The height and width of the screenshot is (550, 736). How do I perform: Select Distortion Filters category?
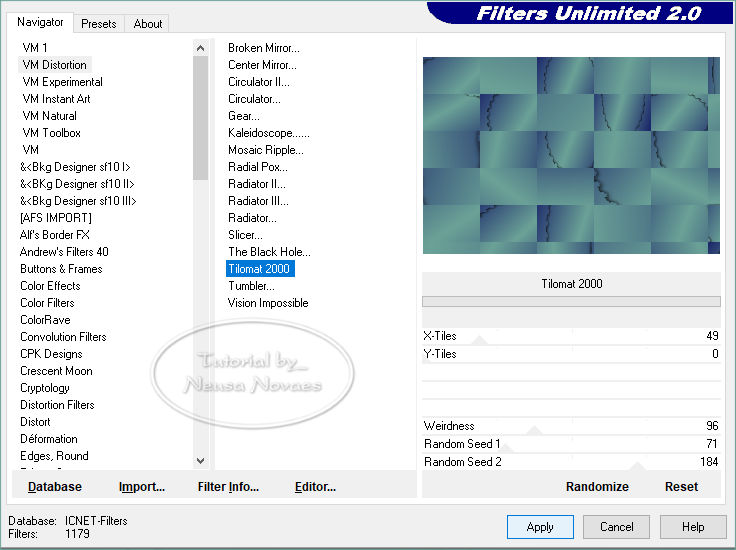tap(57, 405)
